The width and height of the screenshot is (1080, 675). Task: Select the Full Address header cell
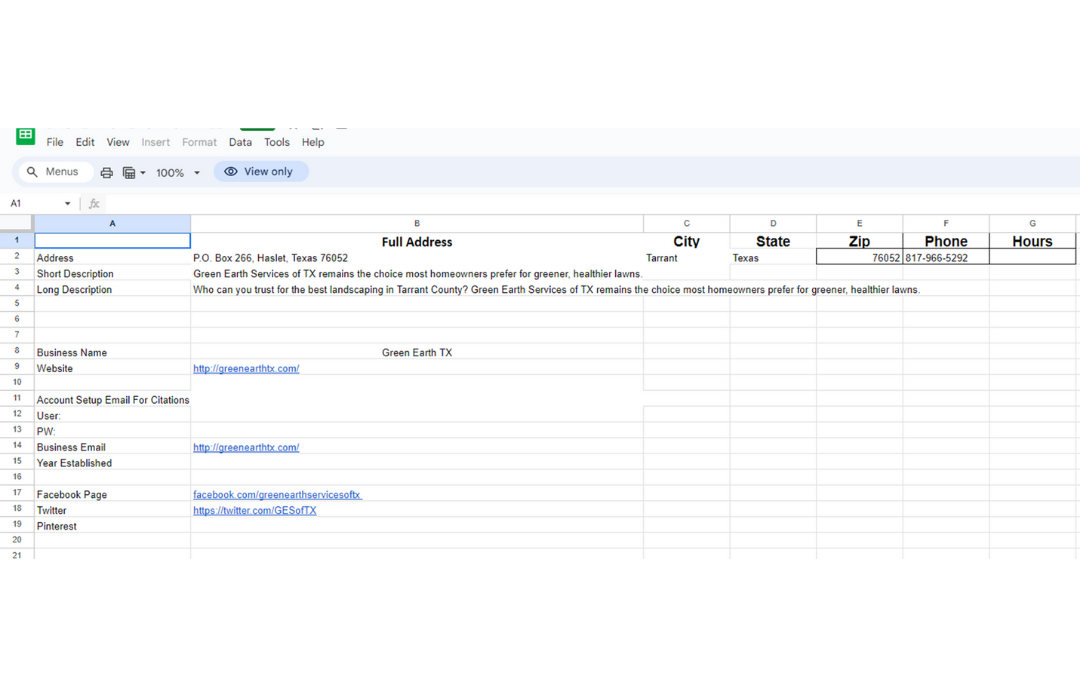click(417, 241)
